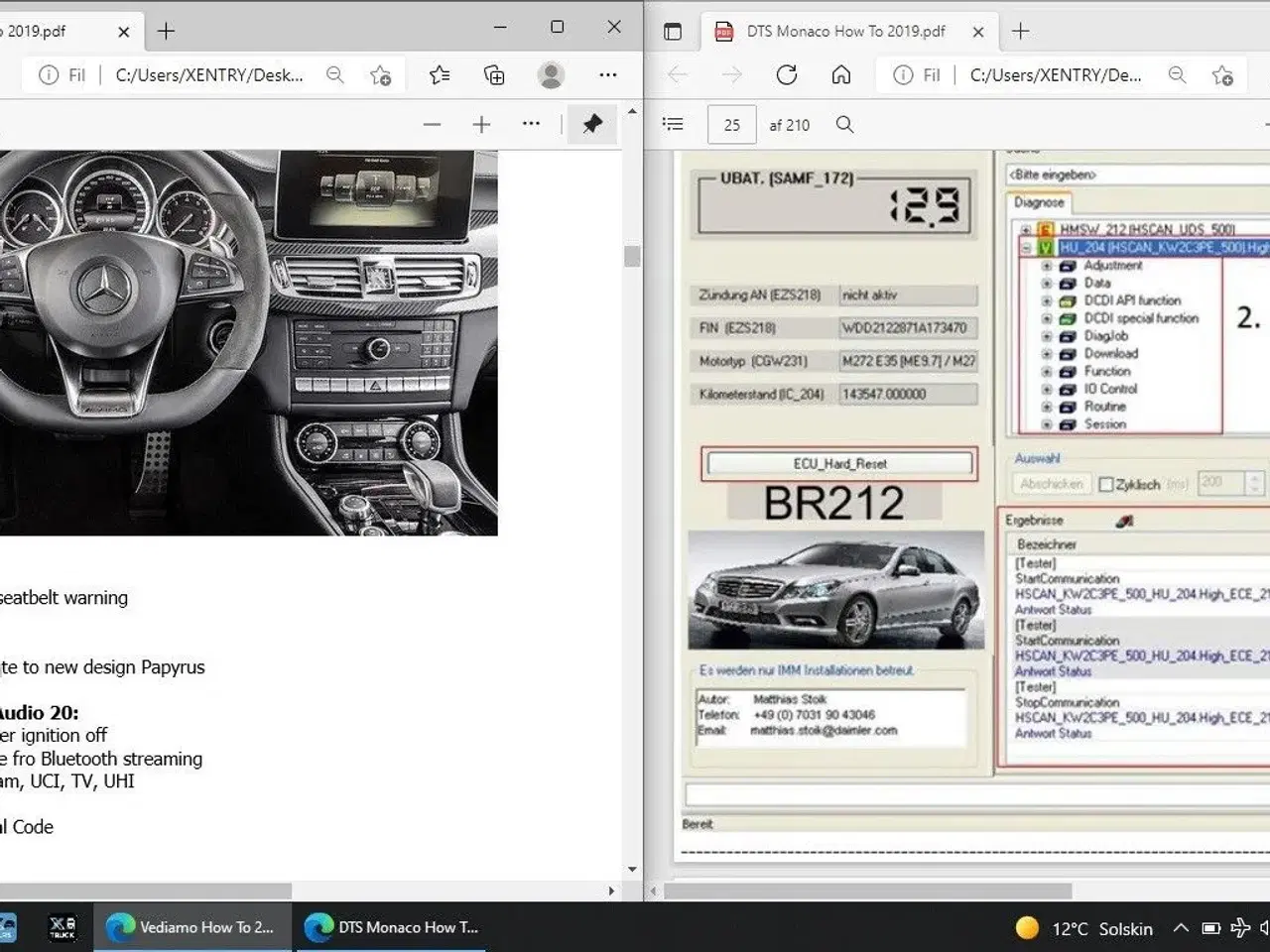This screenshot has height=952, width=1270.
Task: Expand the Download tree node
Action: pyautogui.click(x=1046, y=354)
